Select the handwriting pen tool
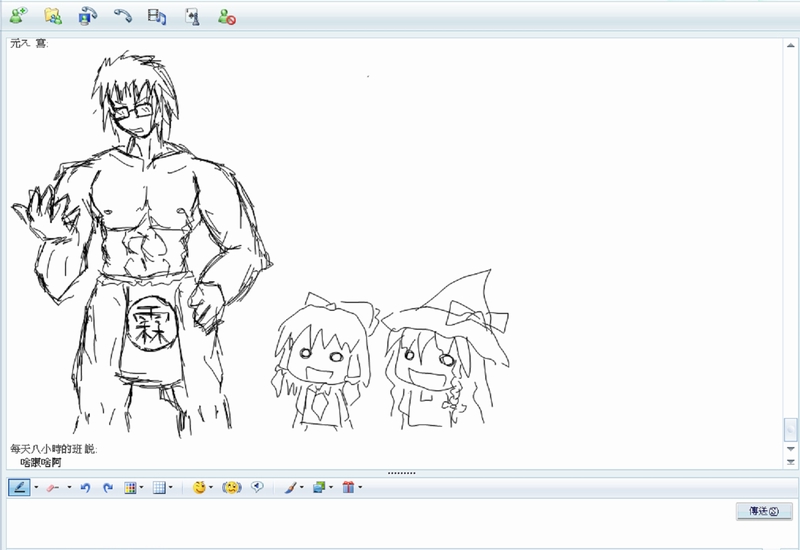The height and width of the screenshot is (550, 800). 19,488
